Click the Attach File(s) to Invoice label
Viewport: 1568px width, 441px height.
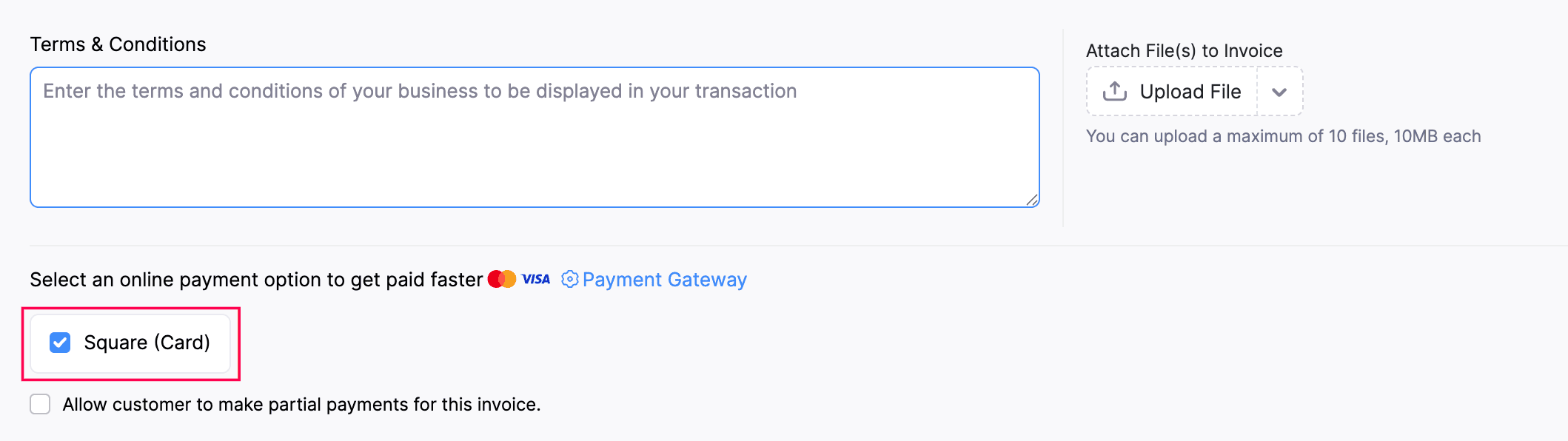tap(1184, 51)
